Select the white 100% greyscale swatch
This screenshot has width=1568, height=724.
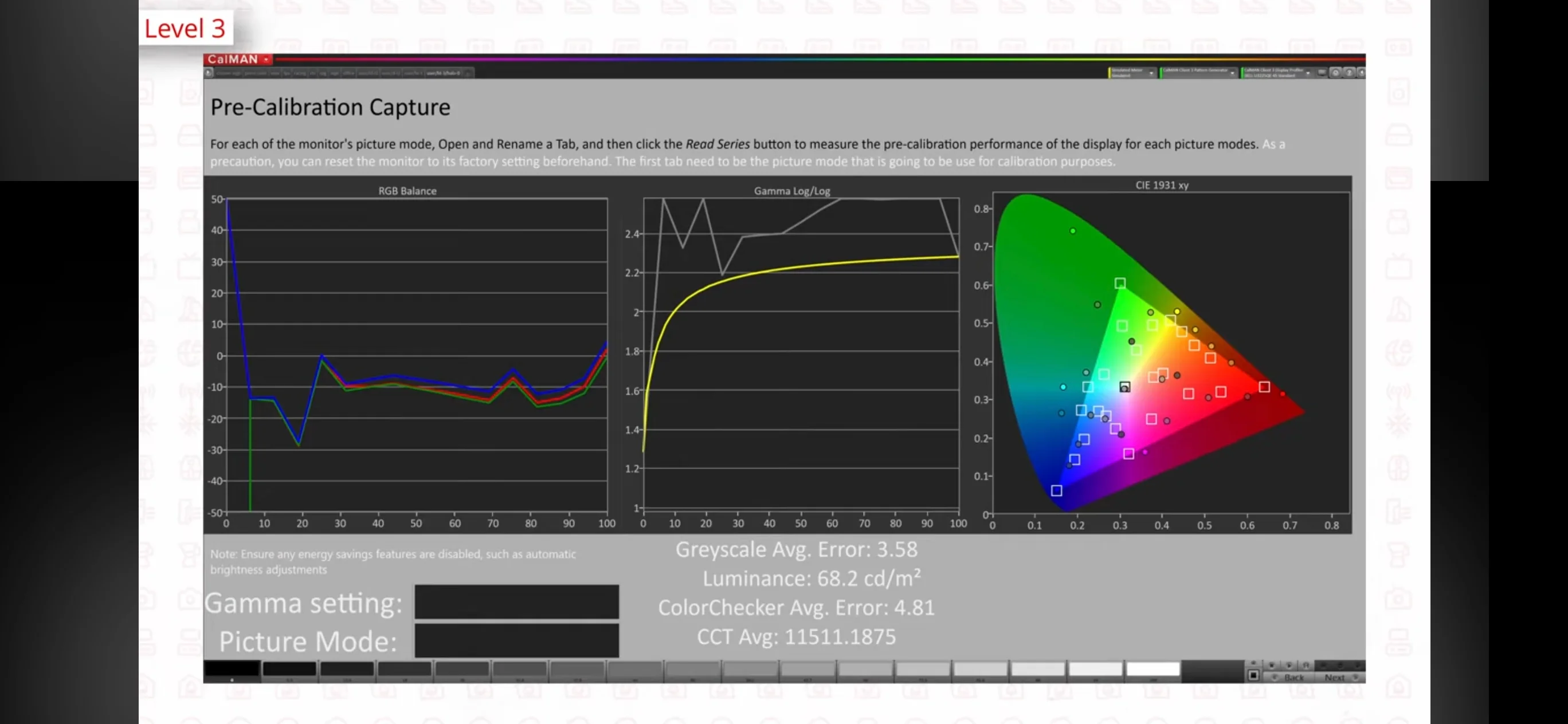(x=1153, y=669)
